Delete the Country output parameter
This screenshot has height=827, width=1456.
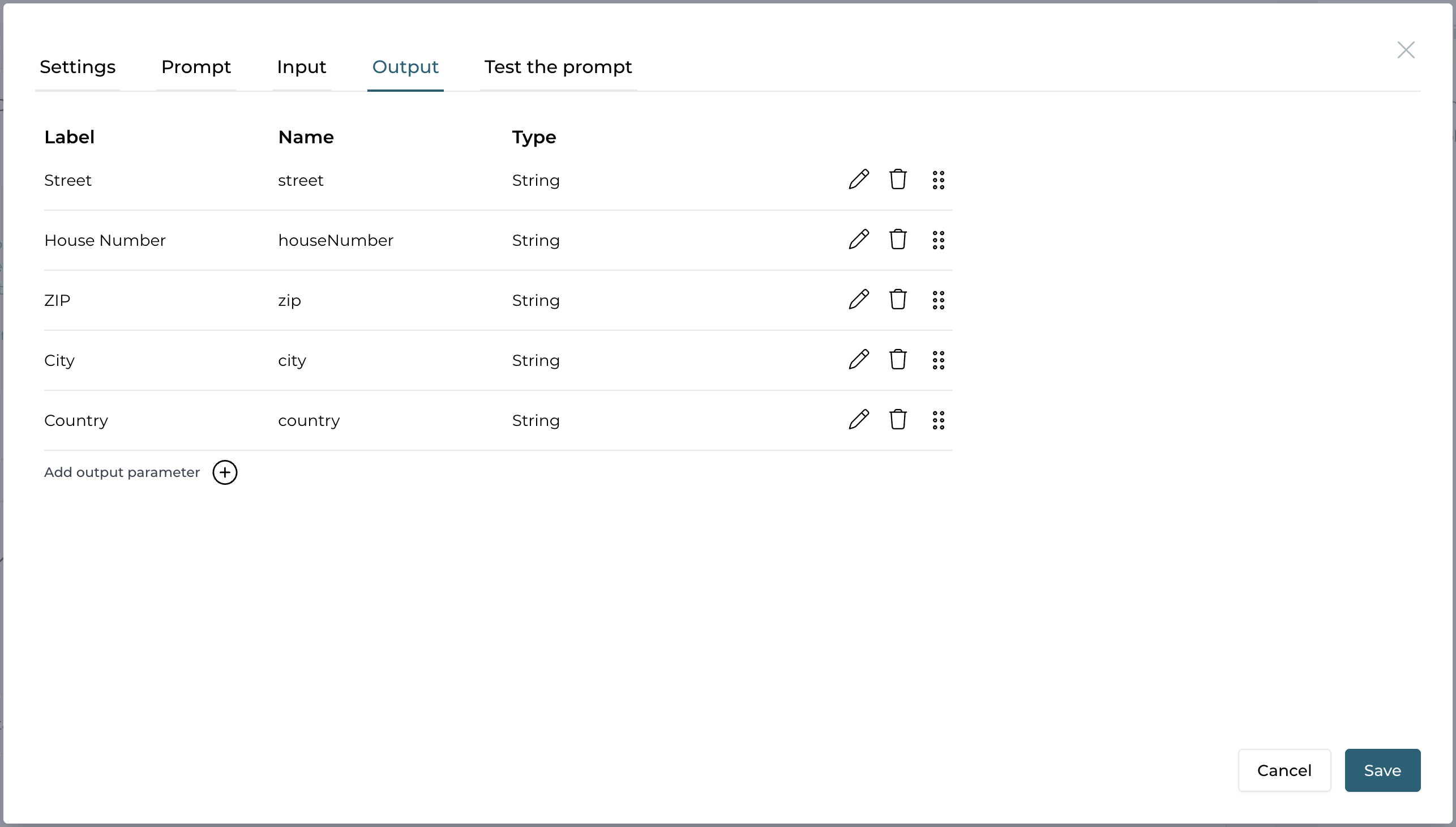pyautogui.click(x=897, y=420)
